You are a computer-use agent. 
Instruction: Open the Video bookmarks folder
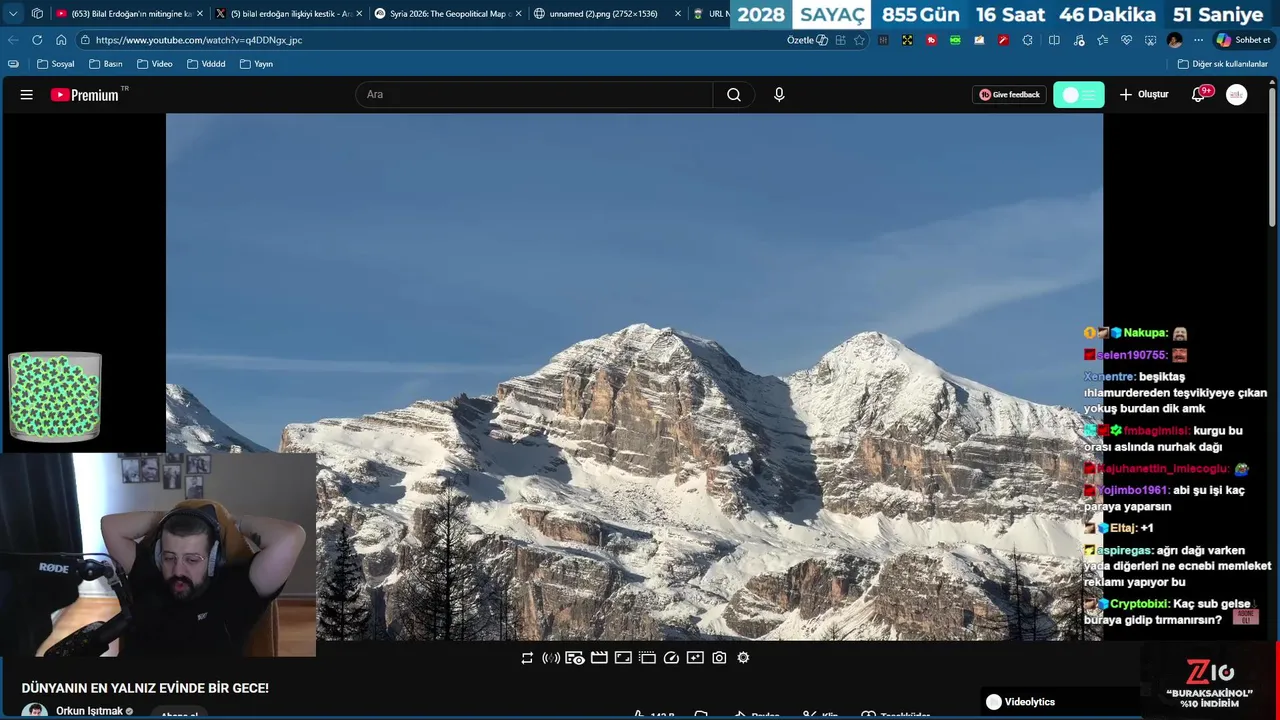click(x=154, y=64)
